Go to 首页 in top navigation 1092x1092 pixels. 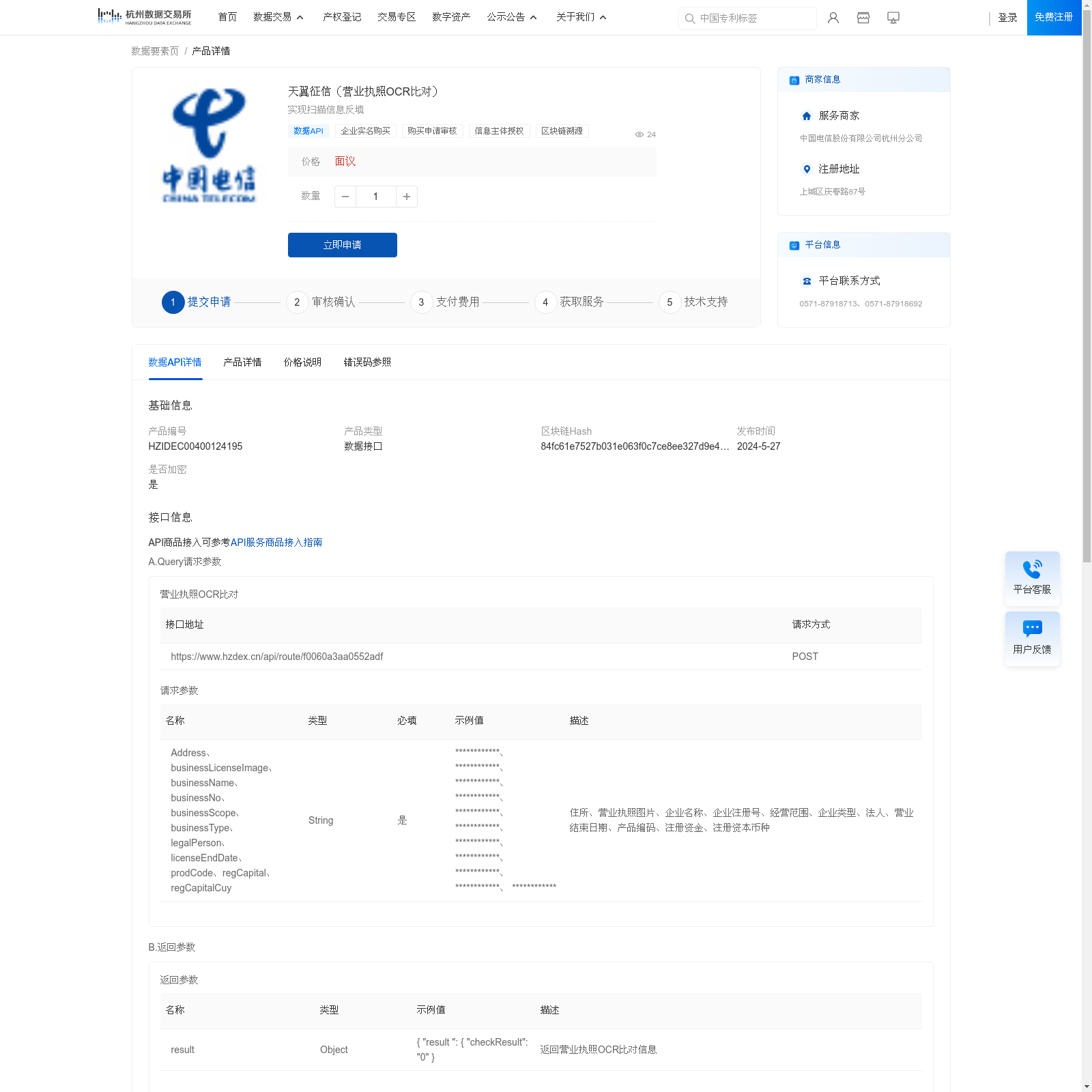[x=227, y=17]
